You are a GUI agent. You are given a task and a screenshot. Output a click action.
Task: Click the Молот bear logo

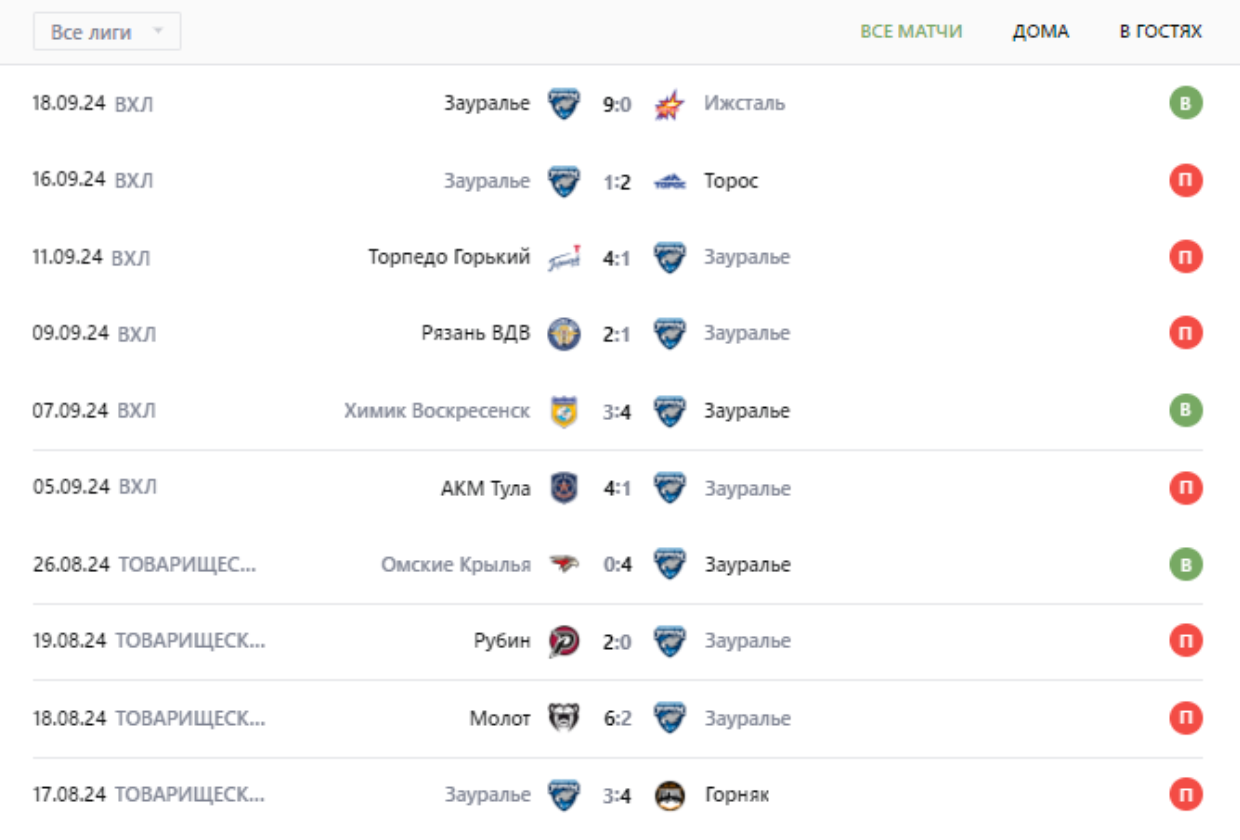coord(564,718)
